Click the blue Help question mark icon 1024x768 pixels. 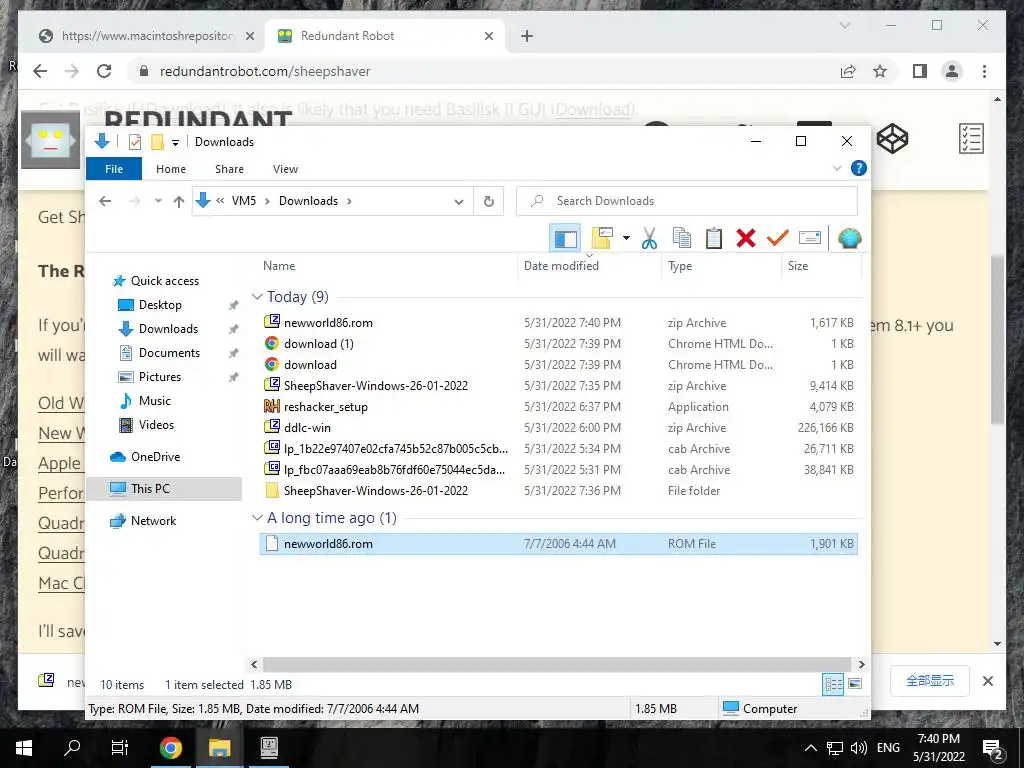(x=859, y=168)
